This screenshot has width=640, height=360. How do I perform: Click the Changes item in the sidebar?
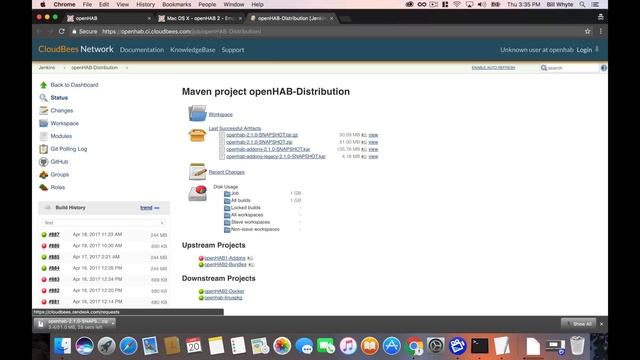62,111
